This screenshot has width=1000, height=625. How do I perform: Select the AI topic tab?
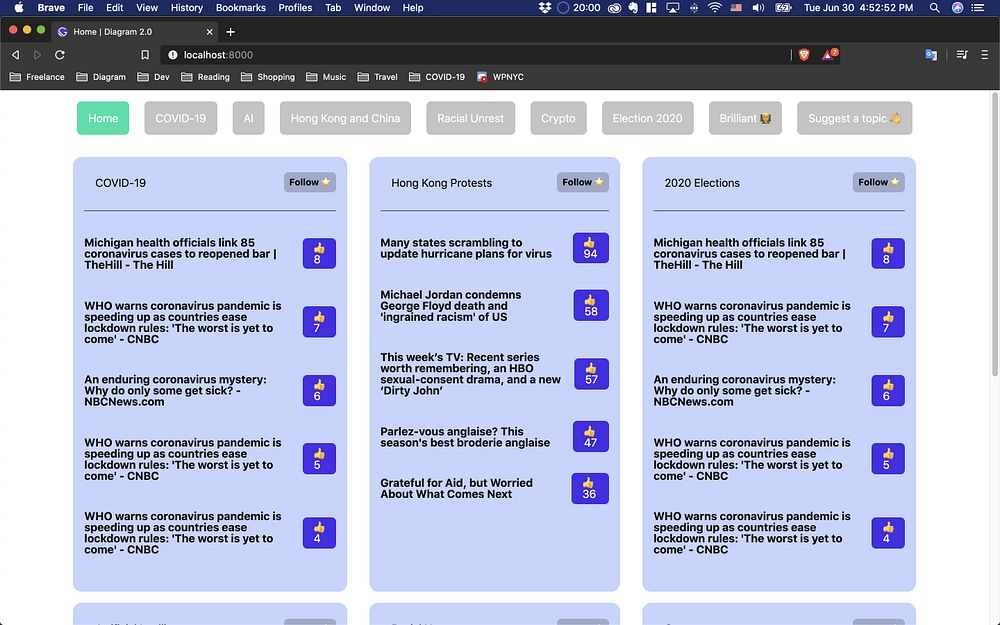click(248, 118)
